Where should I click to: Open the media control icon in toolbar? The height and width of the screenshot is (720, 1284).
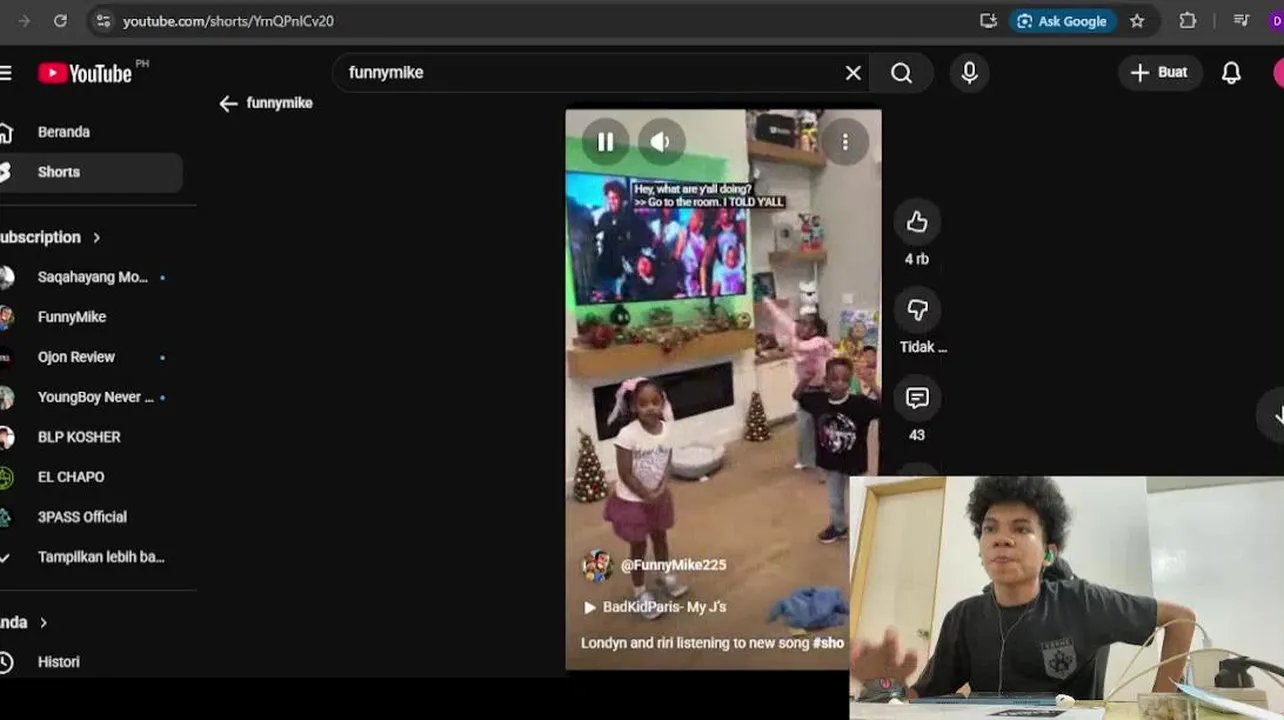1241,21
